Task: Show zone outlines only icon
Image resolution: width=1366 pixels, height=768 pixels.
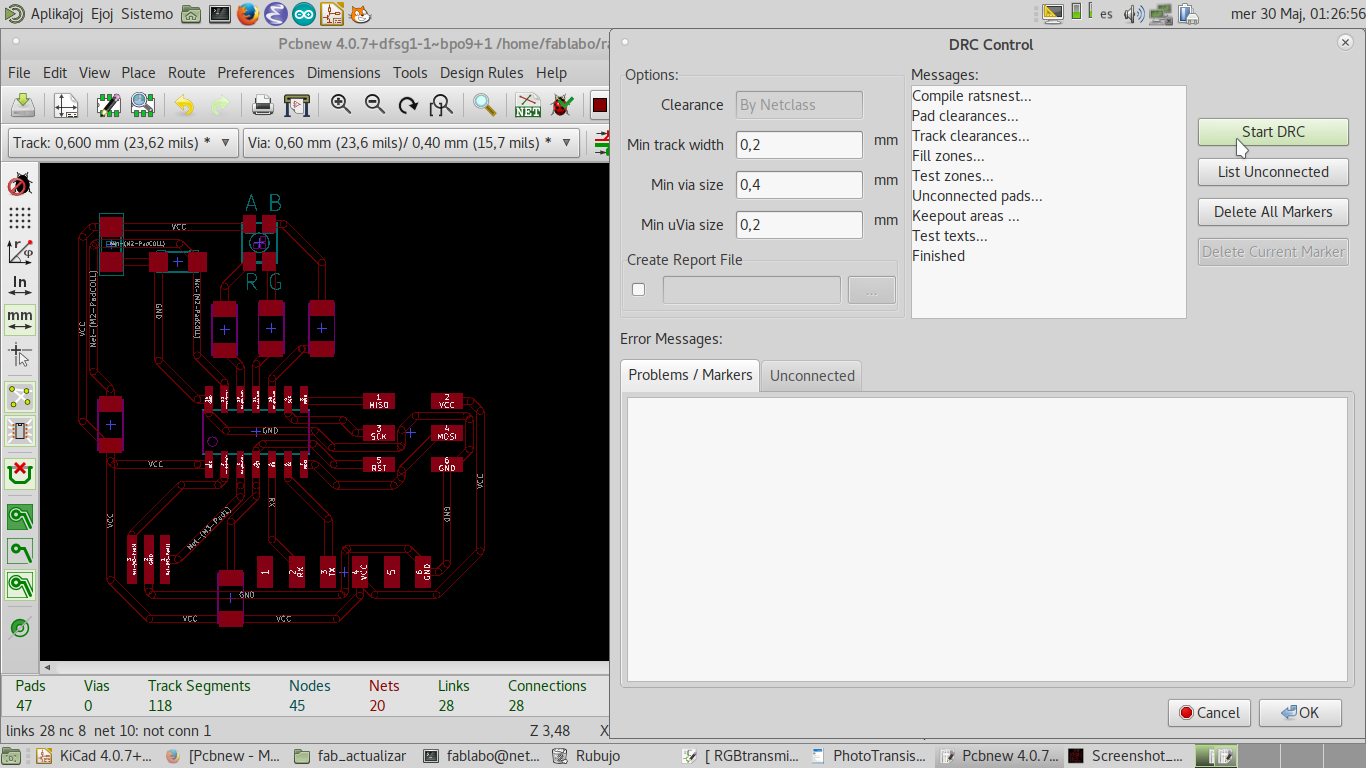Action: (20, 585)
